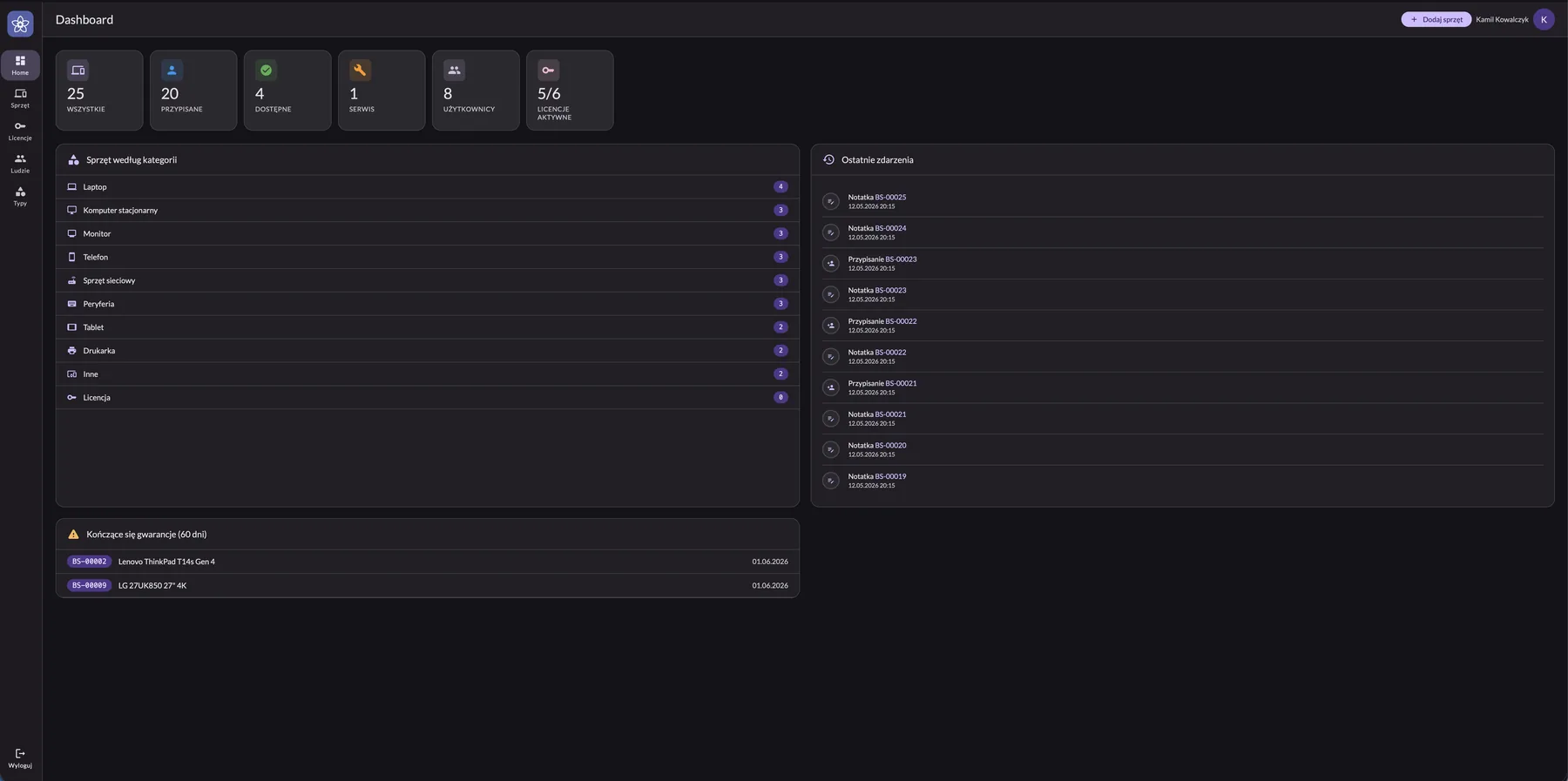The image size is (1568, 781).
Task: Open event Przypisanie BS-00022
Action: tap(1182, 326)
